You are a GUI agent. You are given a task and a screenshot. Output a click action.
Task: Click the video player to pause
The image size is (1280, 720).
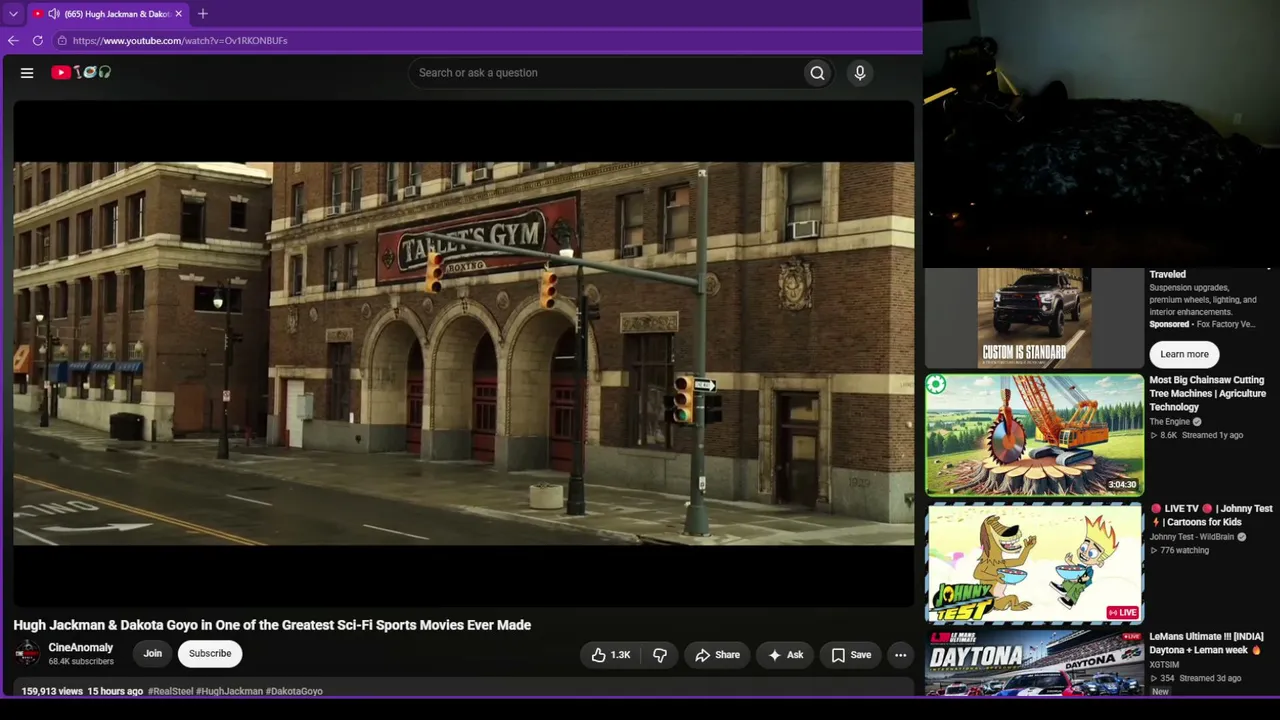[x=463, y=354]
